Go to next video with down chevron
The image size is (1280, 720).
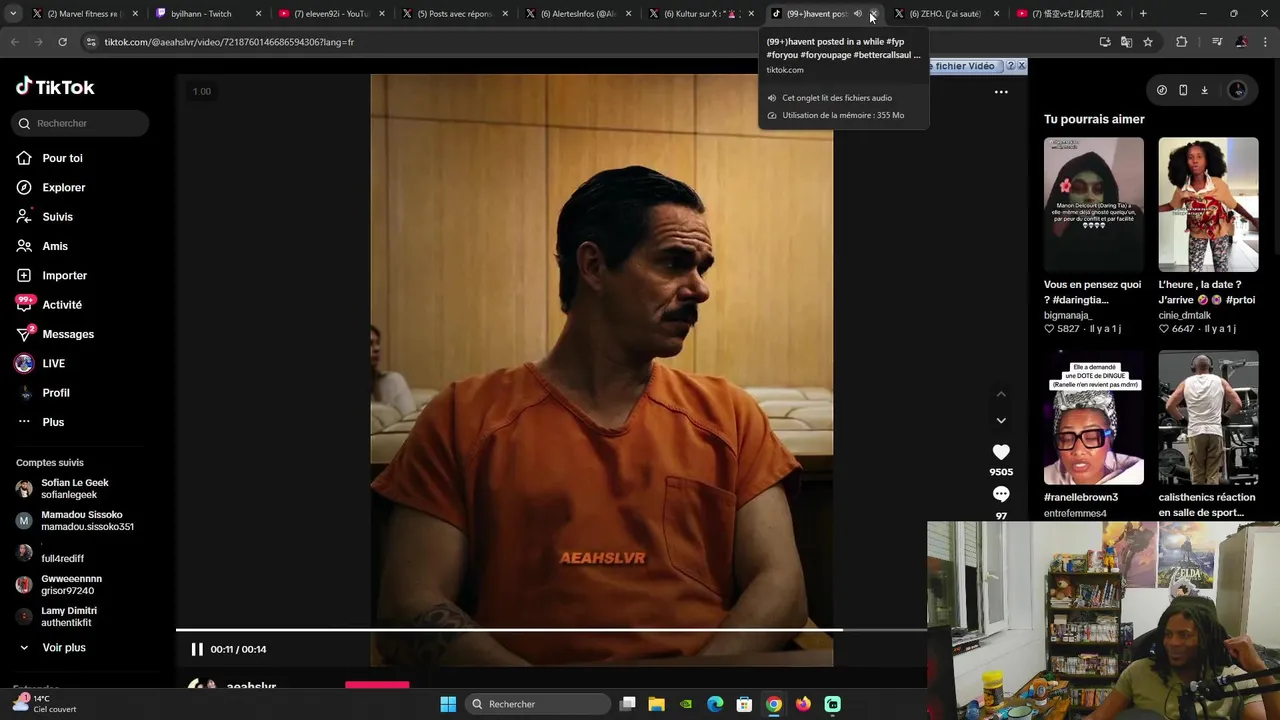(1001, 421)
